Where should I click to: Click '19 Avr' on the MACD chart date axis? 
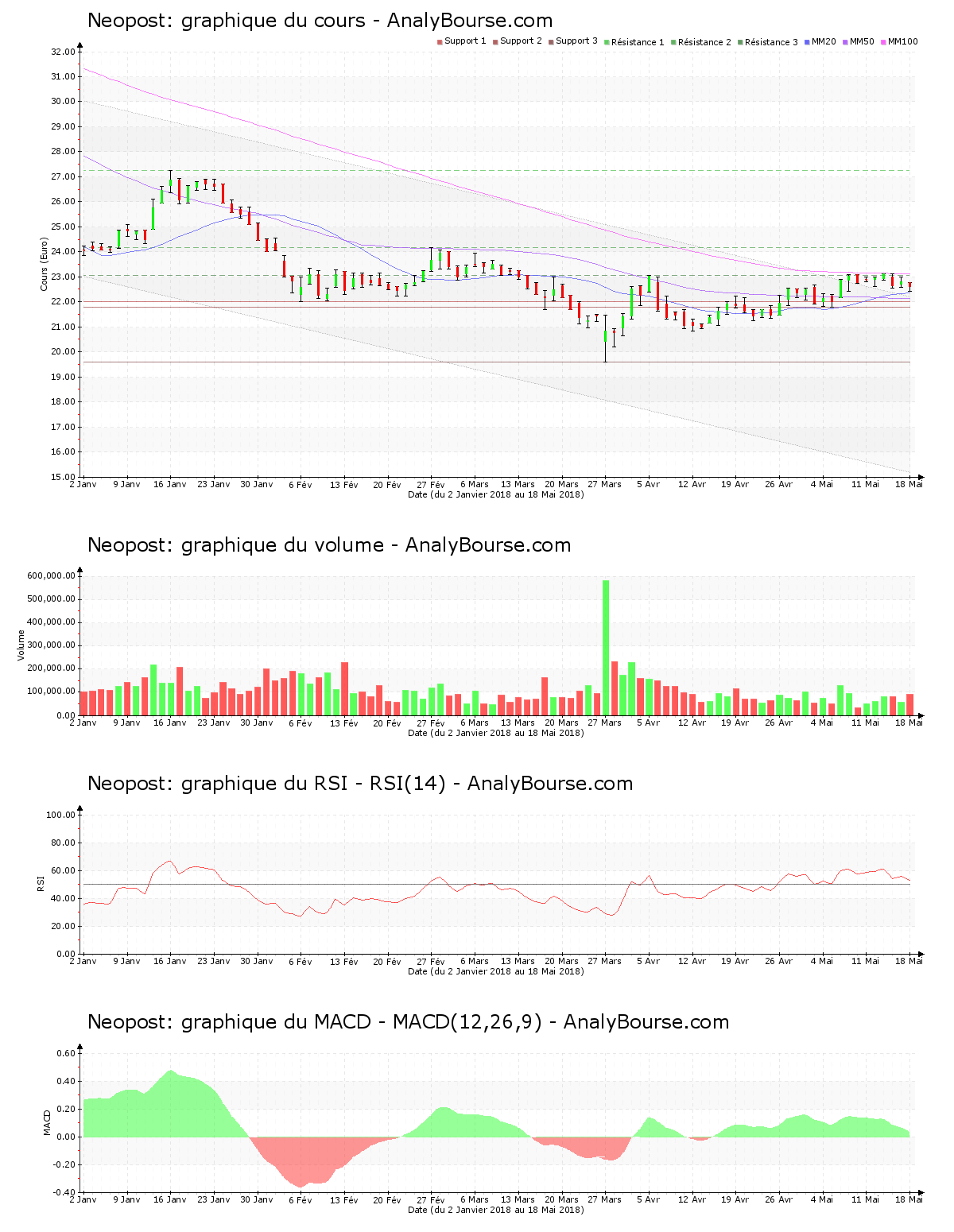[735, 1199]
